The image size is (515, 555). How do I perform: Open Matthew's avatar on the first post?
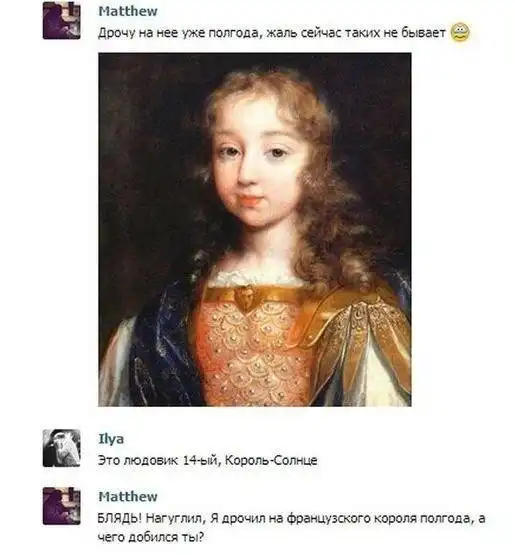(62, 20)
